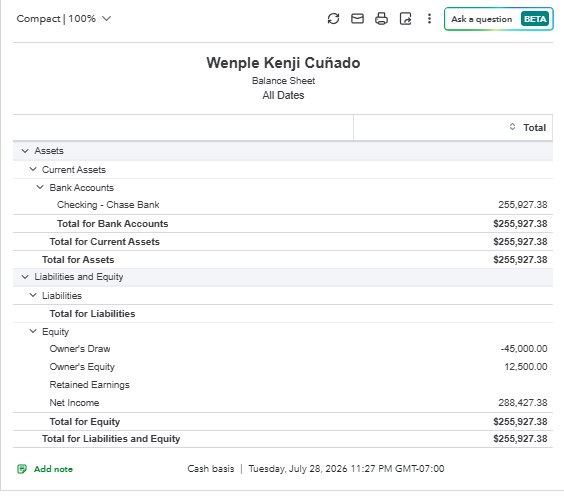Click the Balance Sheet report title
This screenshot has width=564, height=498.
click(283, 81)
